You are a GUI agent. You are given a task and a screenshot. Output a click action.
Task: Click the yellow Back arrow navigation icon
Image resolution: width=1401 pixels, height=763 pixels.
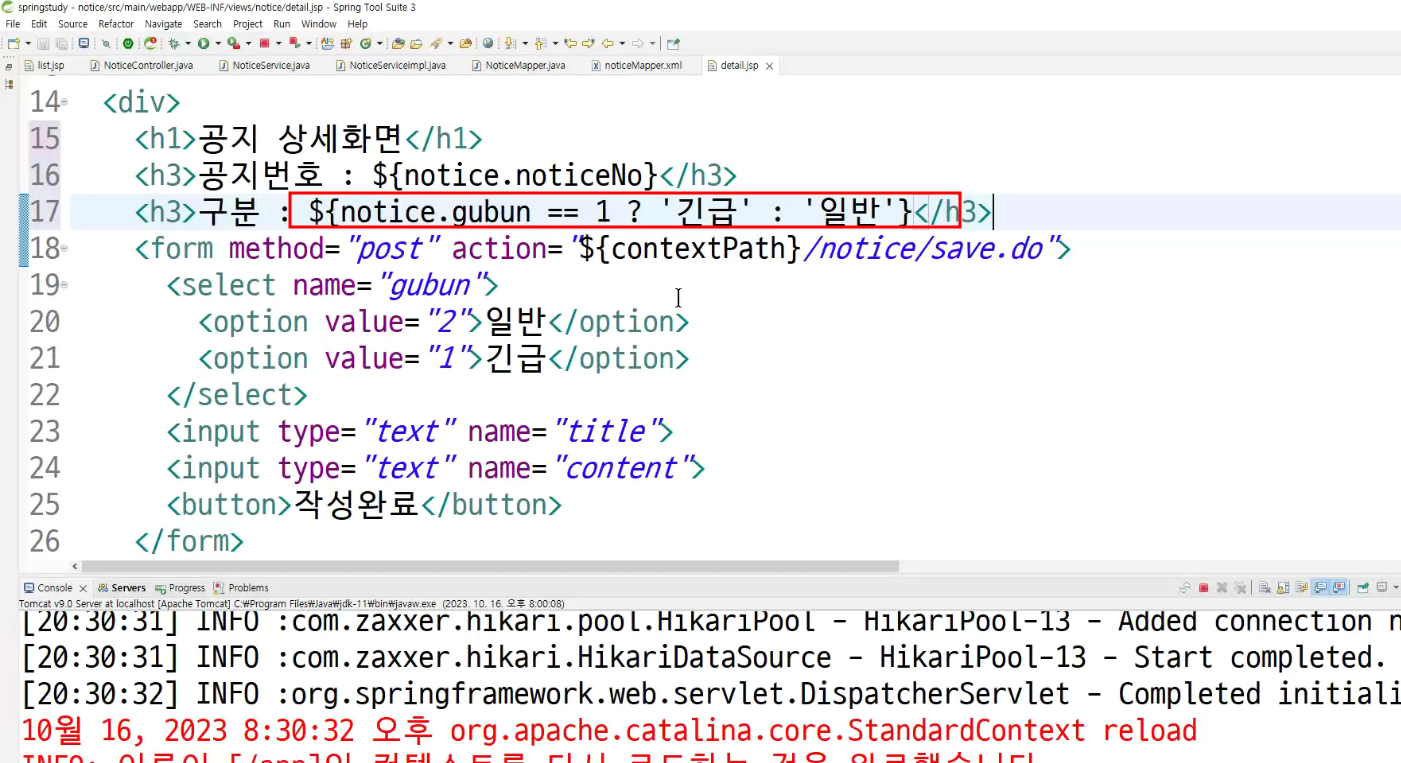tap(607, 43)
